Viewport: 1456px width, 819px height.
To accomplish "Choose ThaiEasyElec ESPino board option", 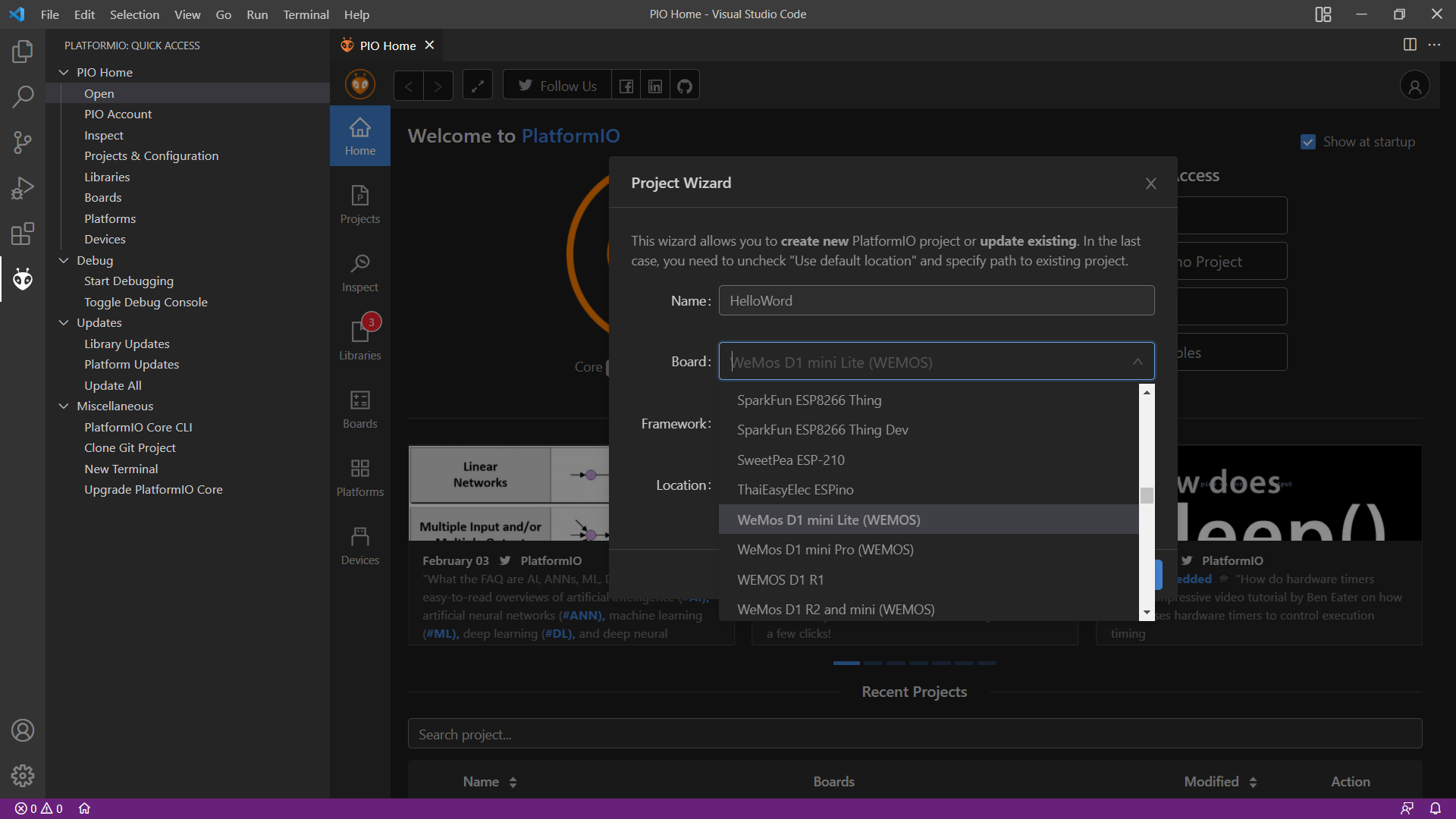I will [x=929, y=489].
